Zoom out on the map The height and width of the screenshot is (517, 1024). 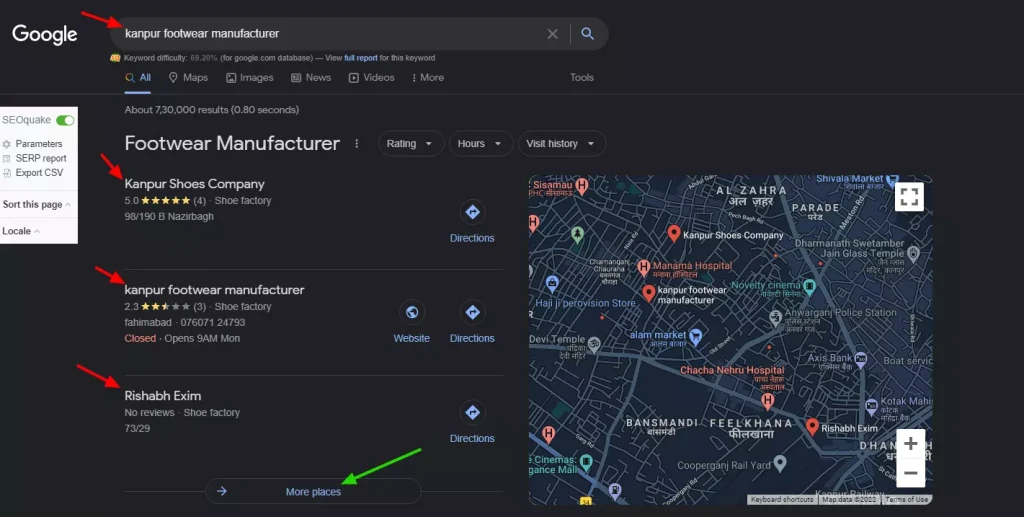click(910, 473)
